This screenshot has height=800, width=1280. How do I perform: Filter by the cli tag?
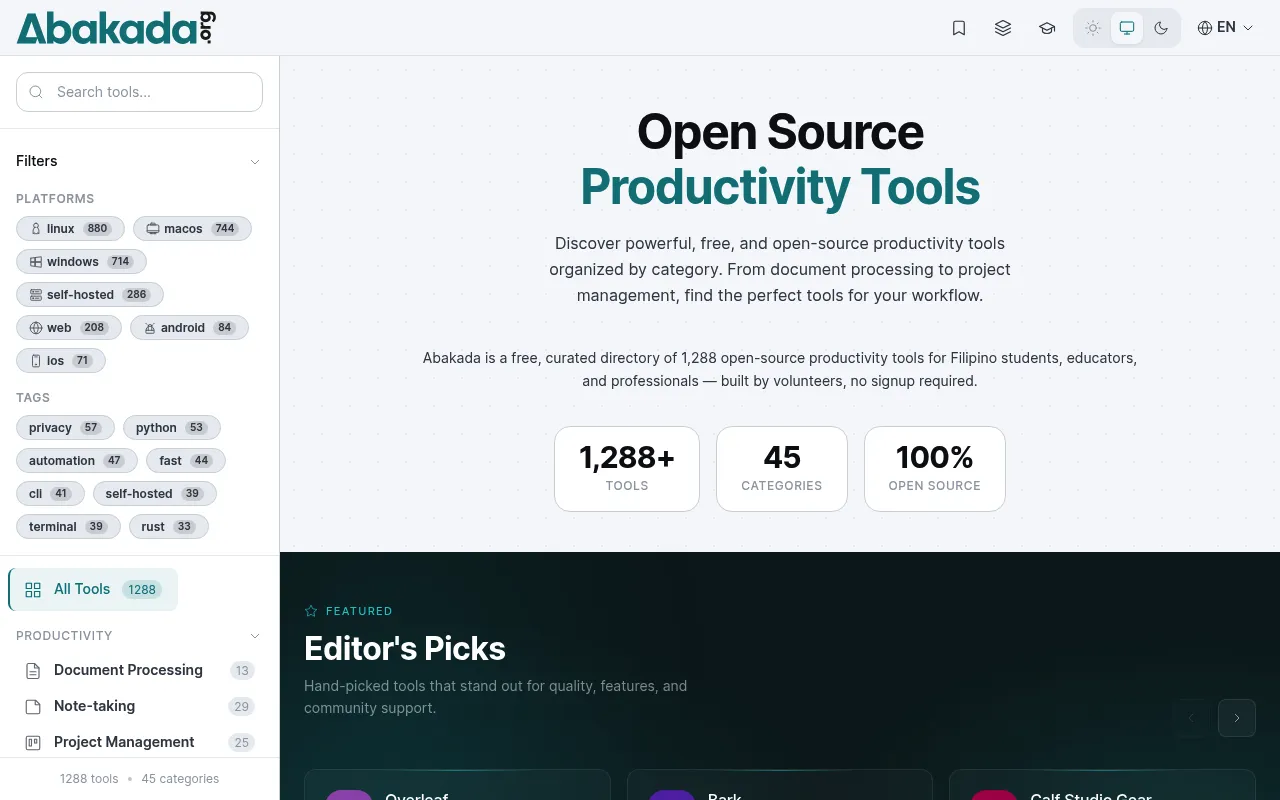point(50,494)
